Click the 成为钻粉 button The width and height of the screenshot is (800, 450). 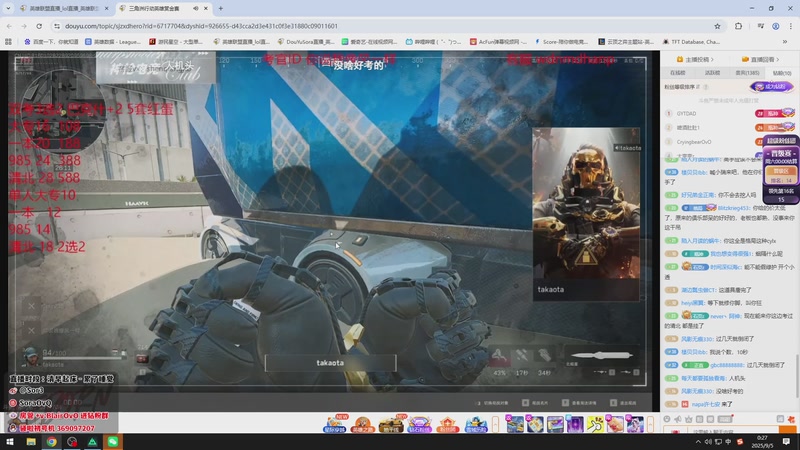point(771,87)
